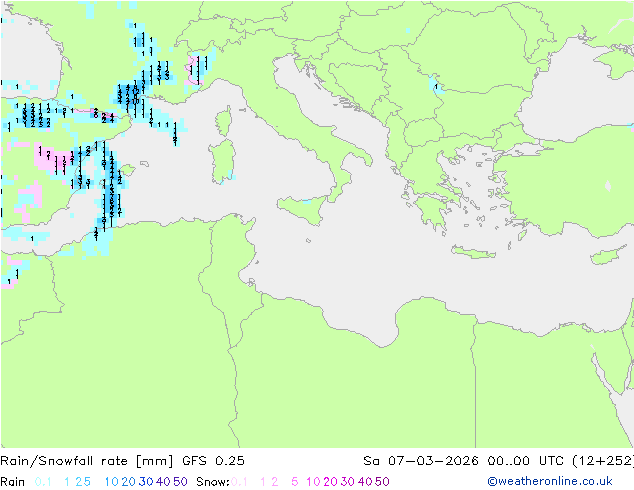634x490 pixels.
Task: Click the island of Corsica on the map
Action: [224, 120]
